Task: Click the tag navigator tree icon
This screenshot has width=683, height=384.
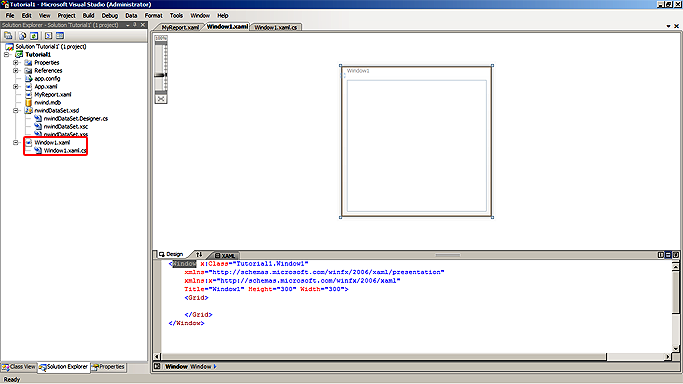Action: (x=157, y=367)
